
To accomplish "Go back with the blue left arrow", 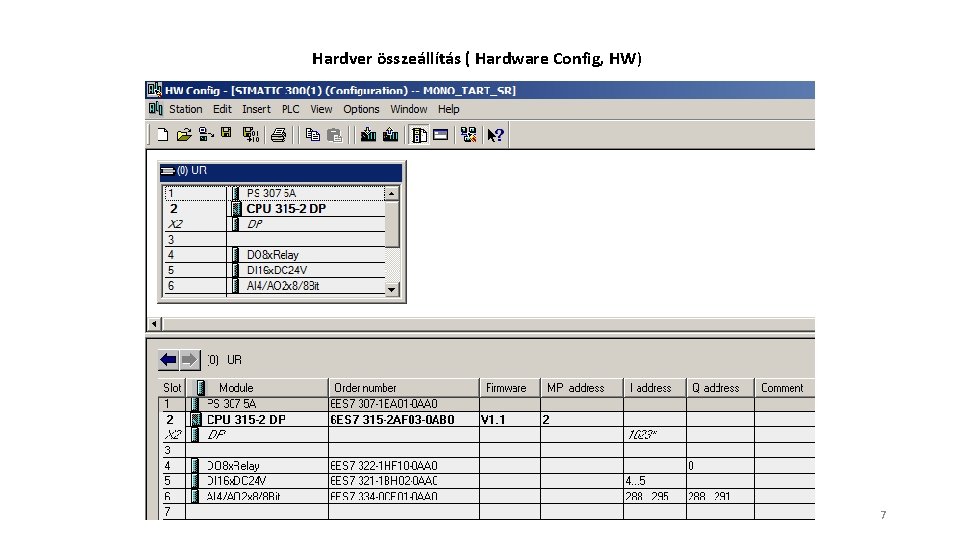I will point(168,360).
